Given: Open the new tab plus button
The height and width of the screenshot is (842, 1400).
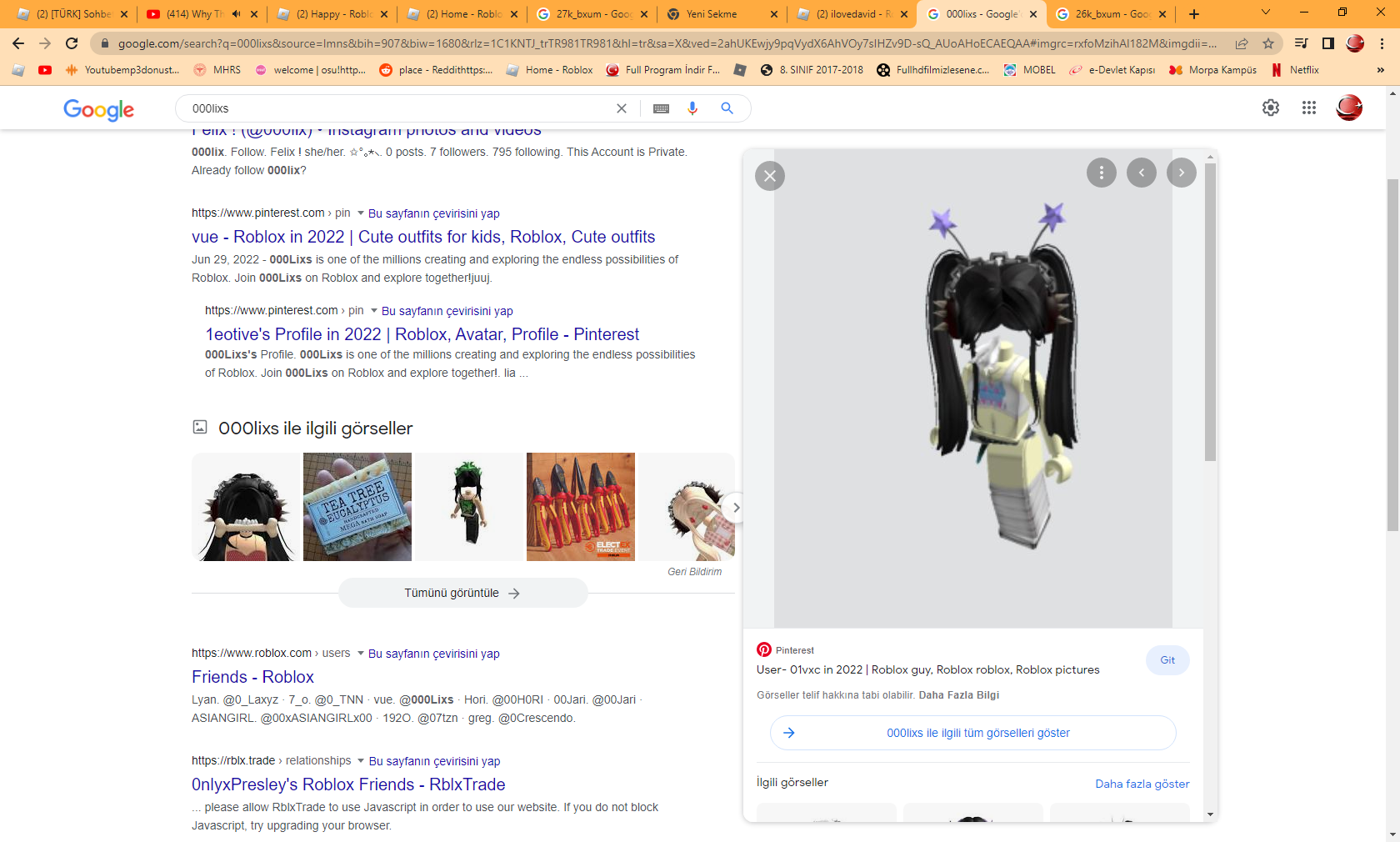Looking at the screenshot, I should coord(1194,14).
